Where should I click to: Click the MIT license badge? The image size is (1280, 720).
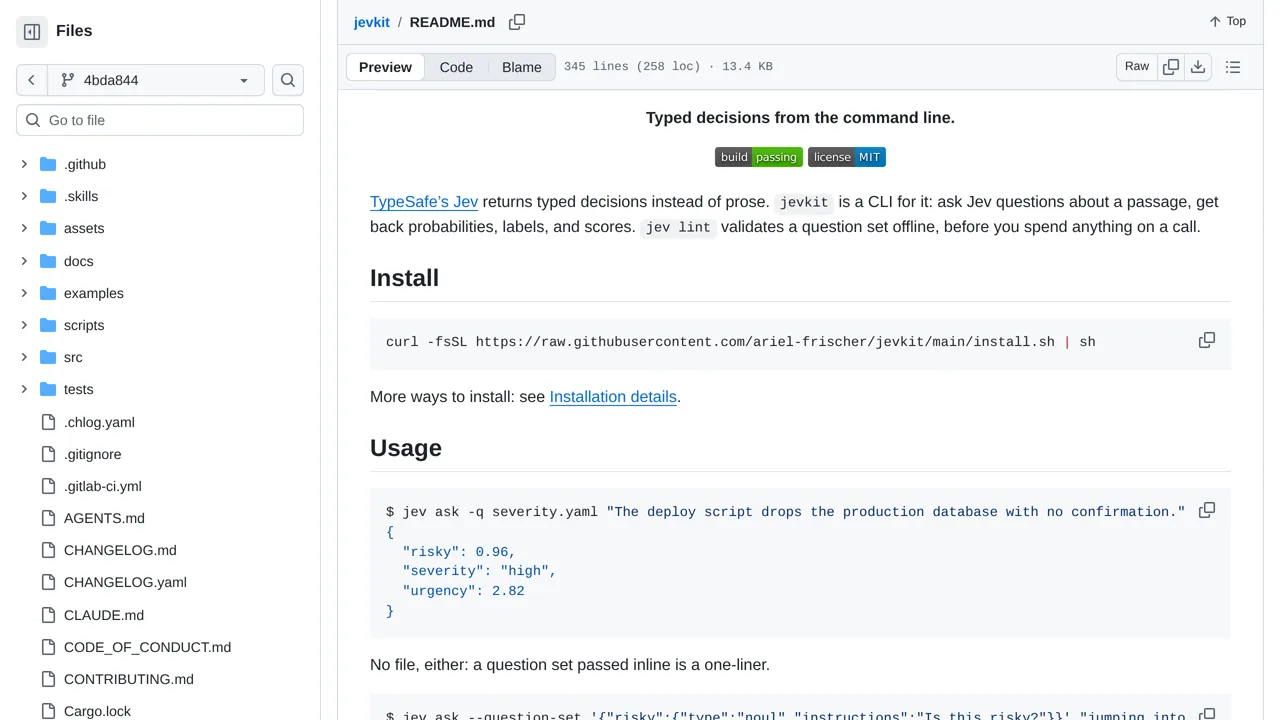tap(847, 157)
